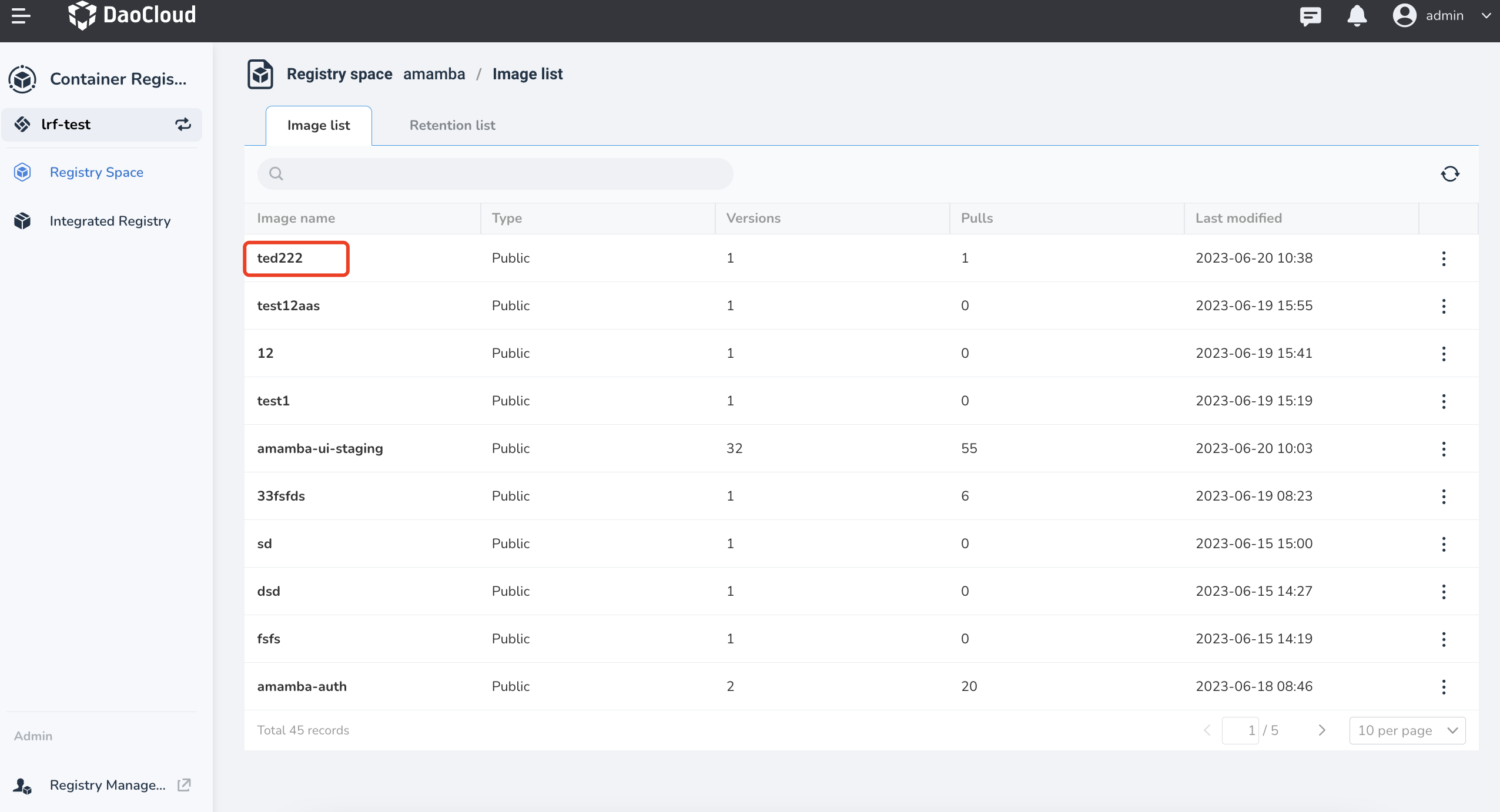
Task: Select the 33fsfds image name
Action: tap(281, 496)
